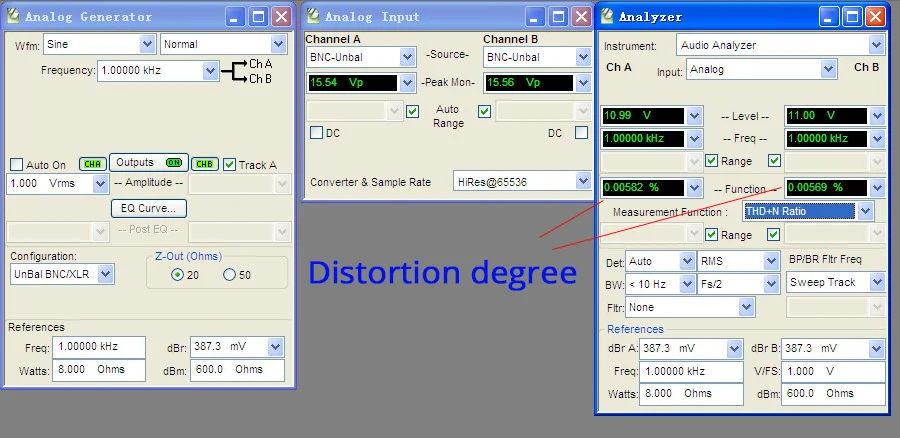The image size is (900, 438).
Task: Open the BP/BR Fltr Freq Sweep Track dropdown
Action: pyautogui.click(x=877, y=282)
